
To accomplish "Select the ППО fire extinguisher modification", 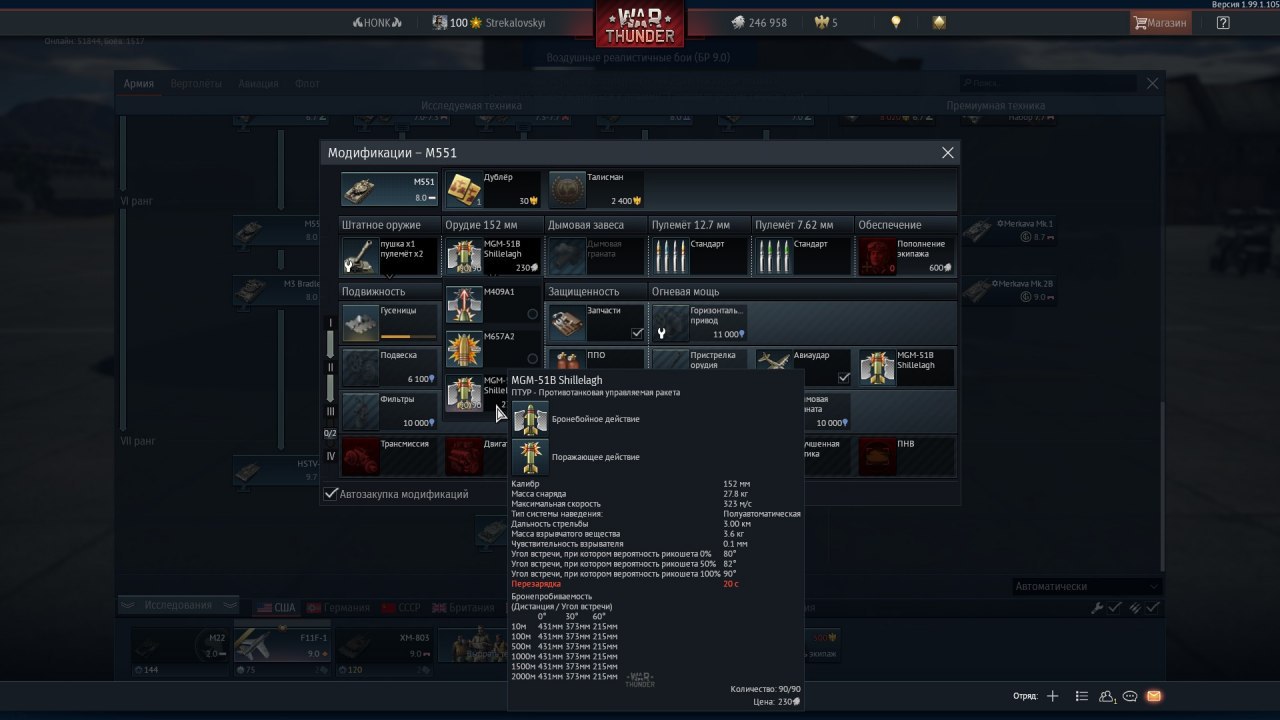I will point(596,359).
